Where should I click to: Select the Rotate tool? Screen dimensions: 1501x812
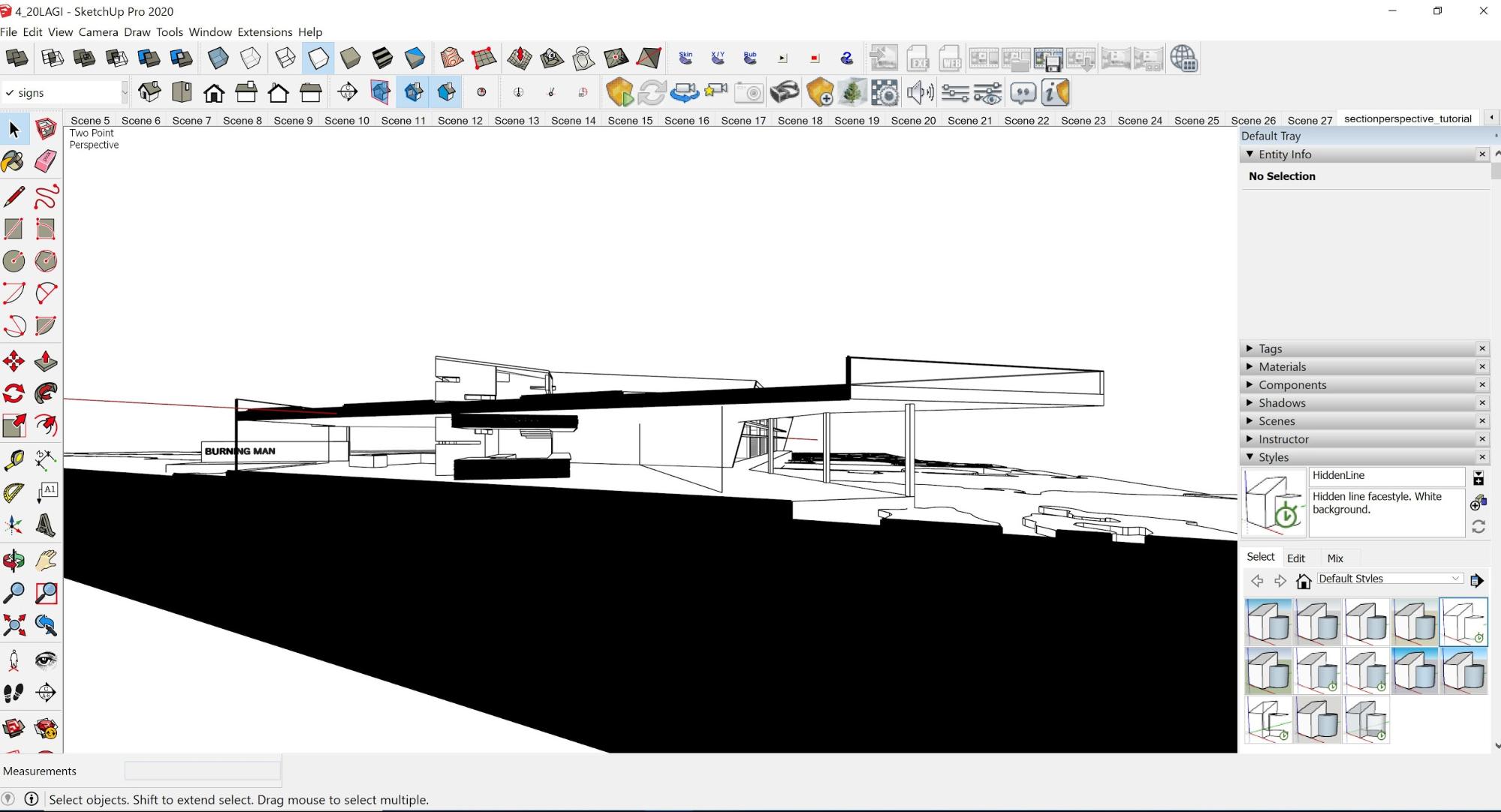[14, 392]
